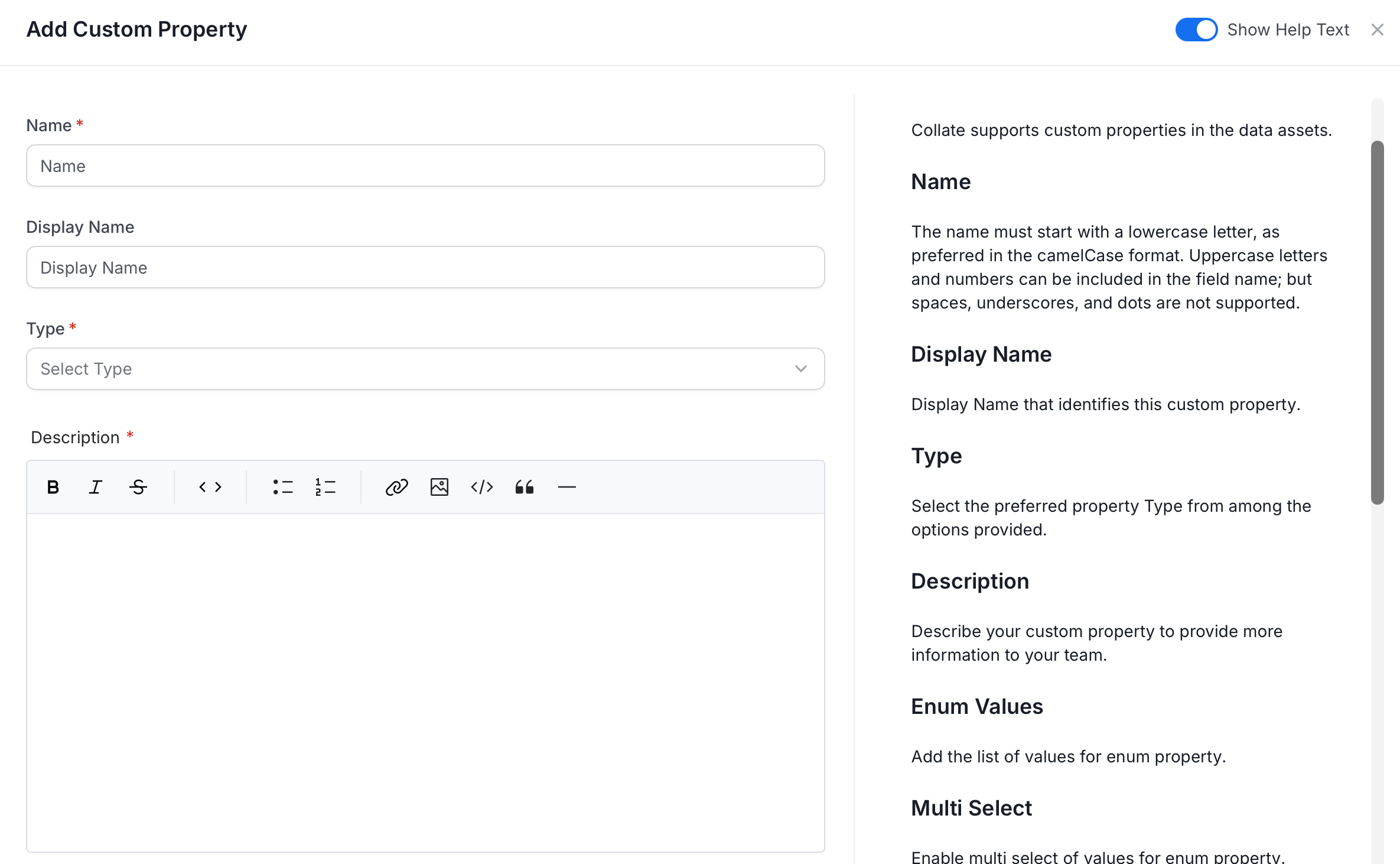1400x864 pixels.
Task: Open the Select Type dropdown
Action: [x=425, y=369]
